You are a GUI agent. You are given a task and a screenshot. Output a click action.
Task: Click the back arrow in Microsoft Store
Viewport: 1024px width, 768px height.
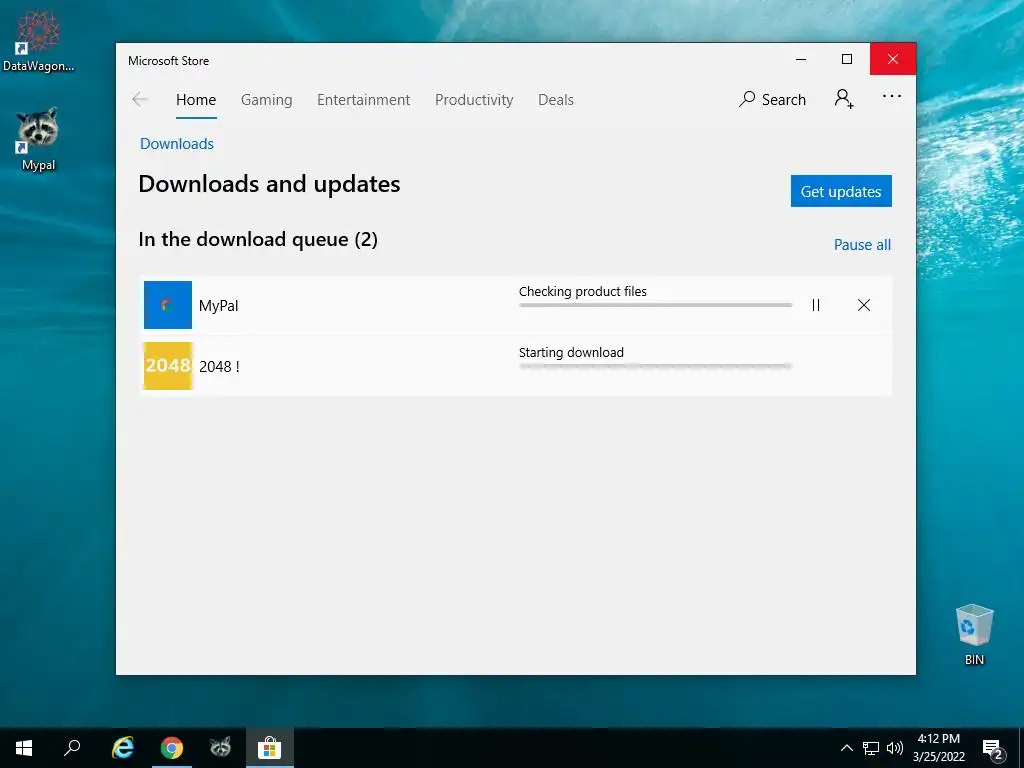click(x=140, y=99)
